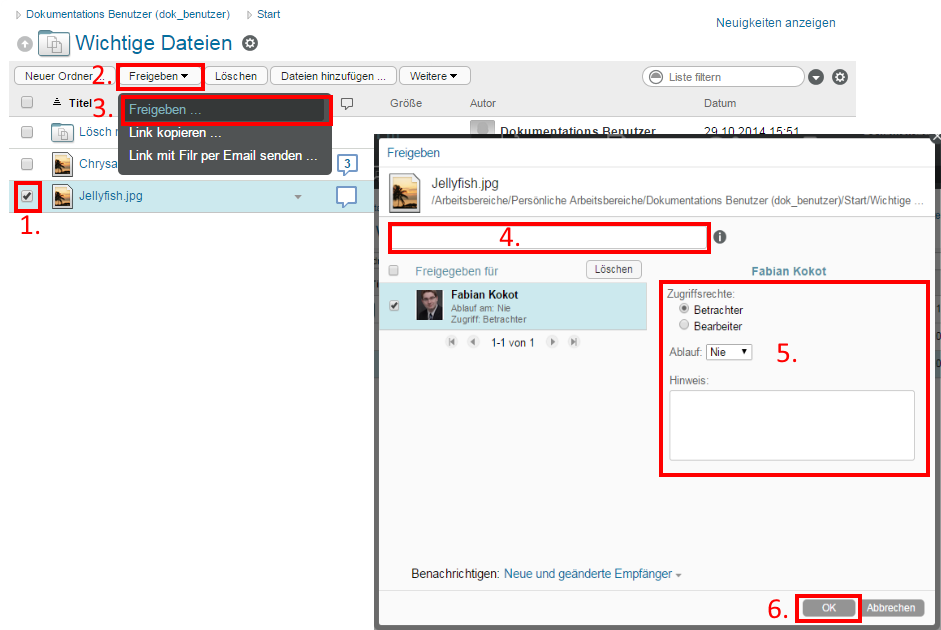Click the comment column header icon
Image resolution: width=941 pixels, height=630 pixels.
[x=346, y=104]
